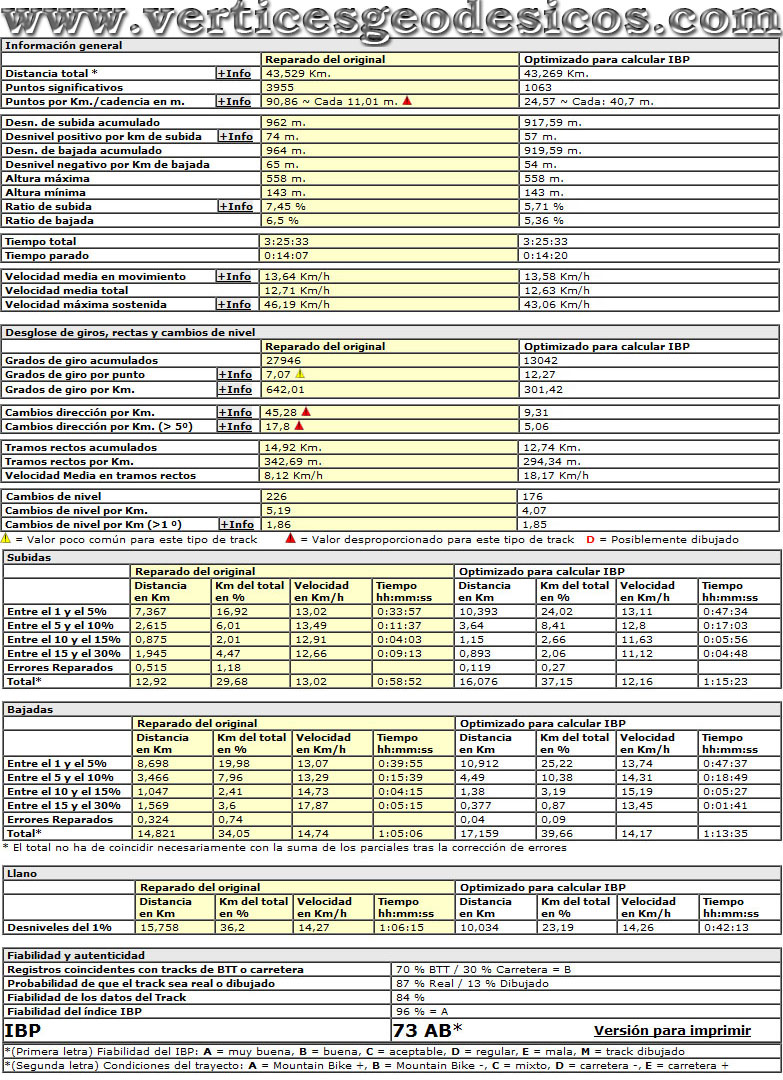Show +Info for Grados de giro por Km.
The image size is (783, 1080).
click(235, 389)
